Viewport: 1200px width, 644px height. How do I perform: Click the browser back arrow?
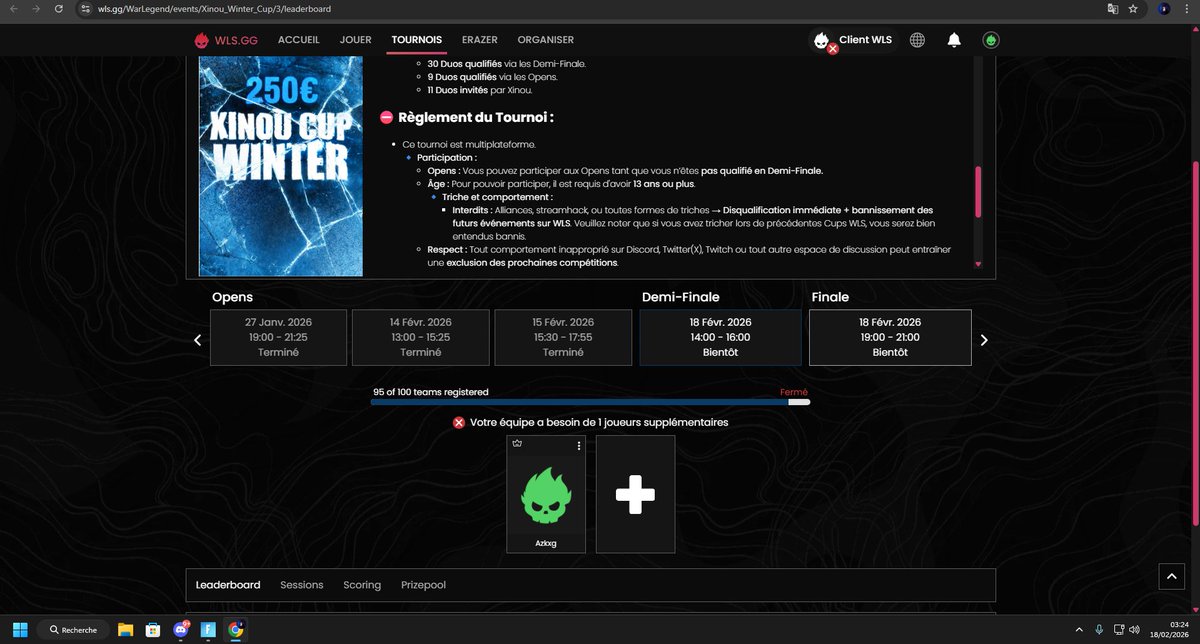pos(14,9)
